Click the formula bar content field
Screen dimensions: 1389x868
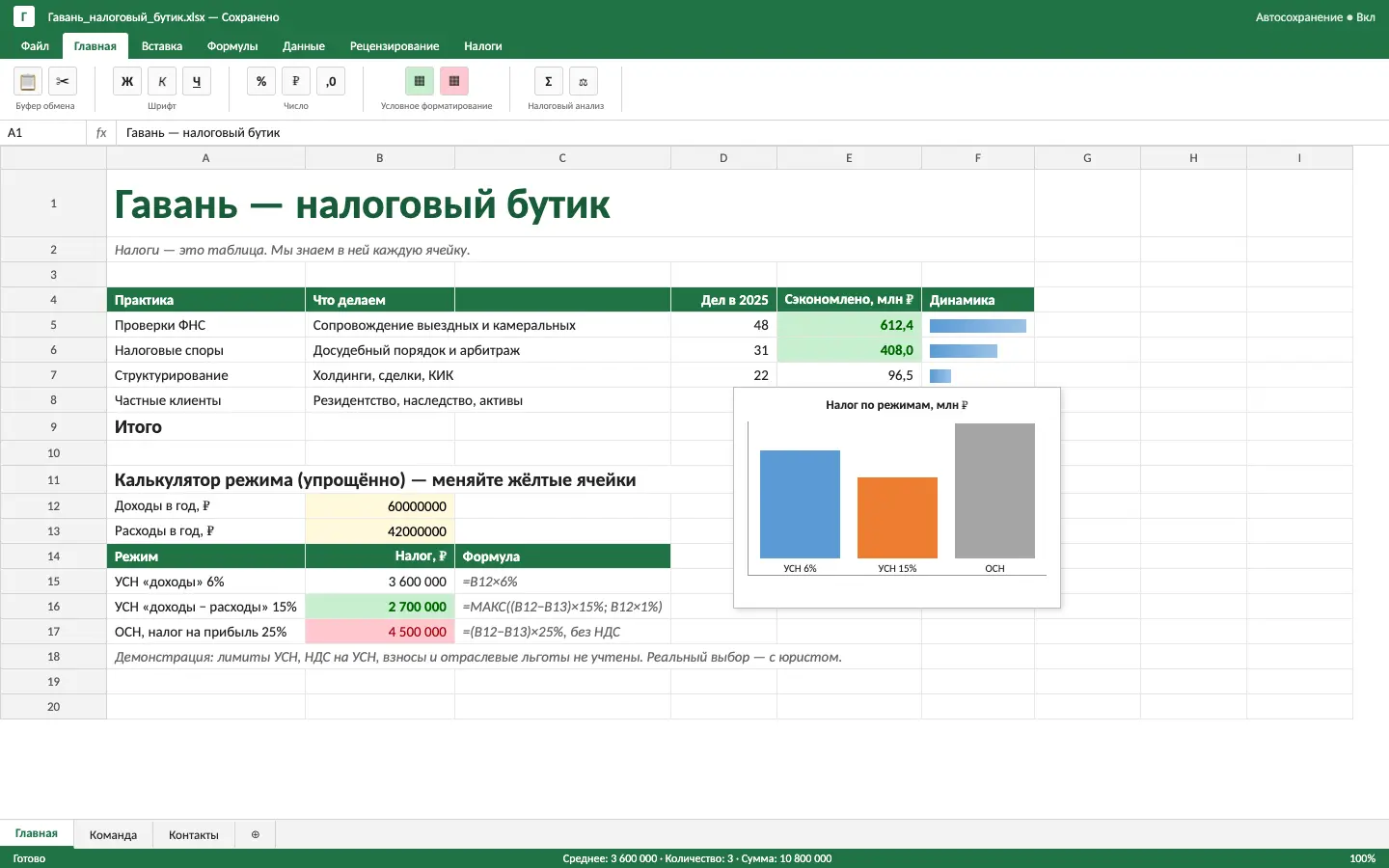tap(752, 133)
